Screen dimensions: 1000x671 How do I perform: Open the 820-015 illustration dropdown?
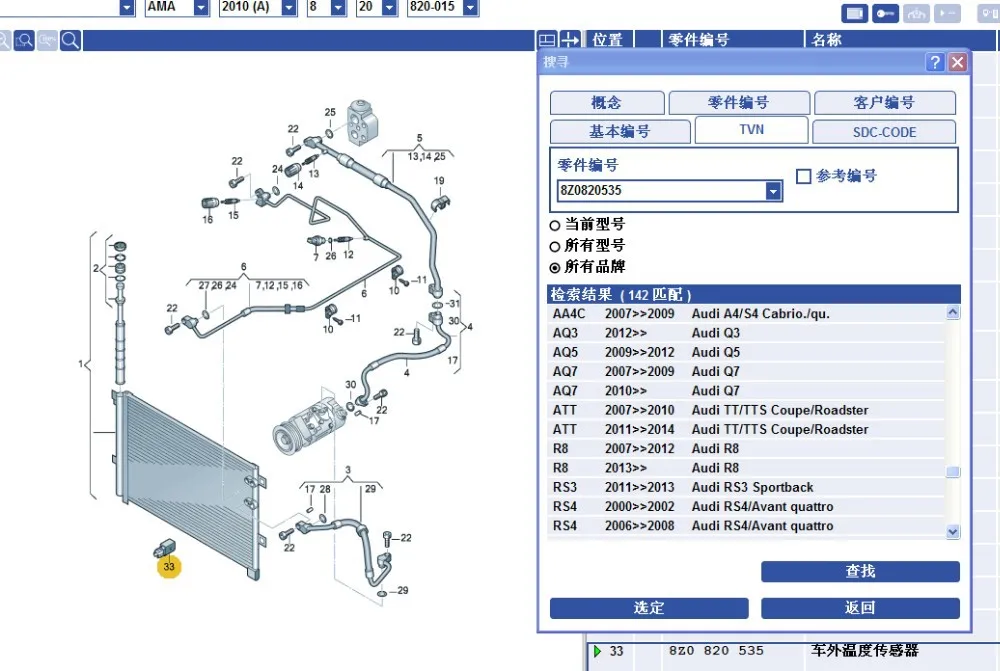(471, 8)
